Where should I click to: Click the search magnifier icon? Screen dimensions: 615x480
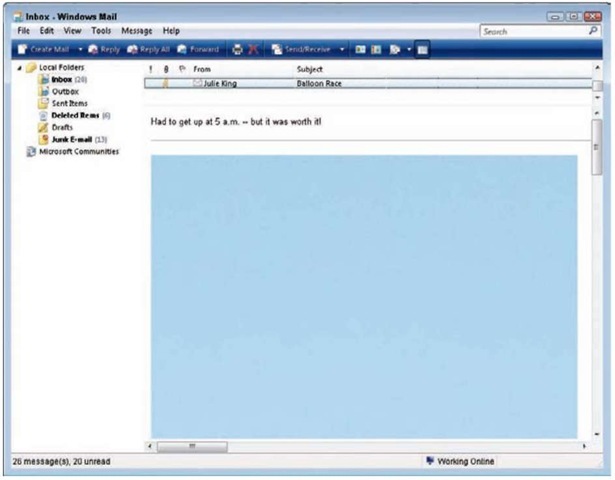click(593, 31)
